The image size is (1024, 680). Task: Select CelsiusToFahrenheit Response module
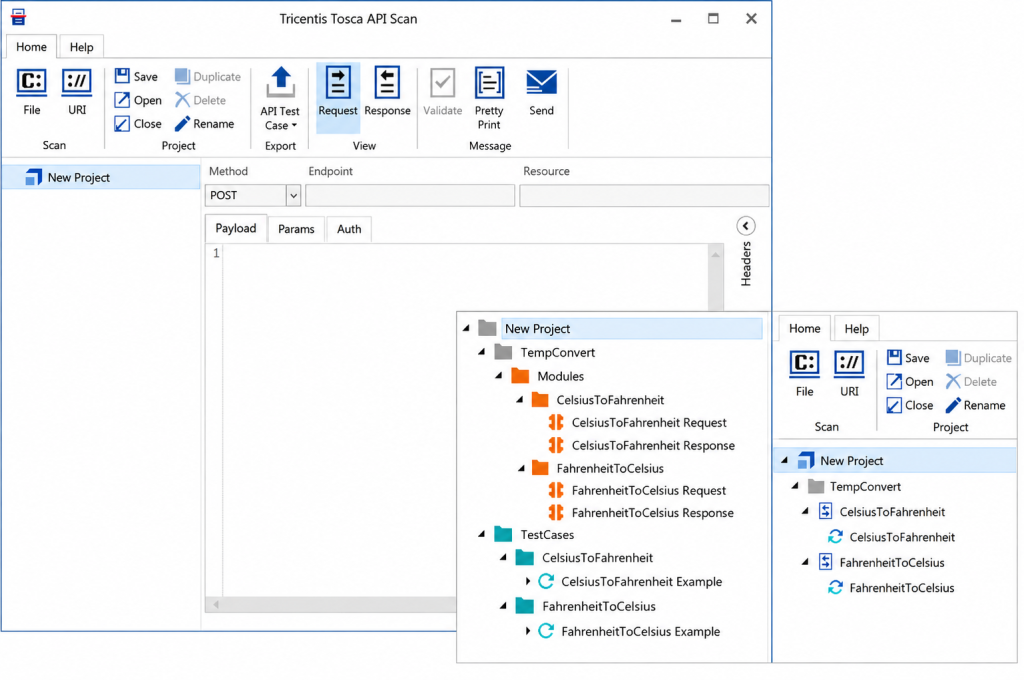click(653, 445)
